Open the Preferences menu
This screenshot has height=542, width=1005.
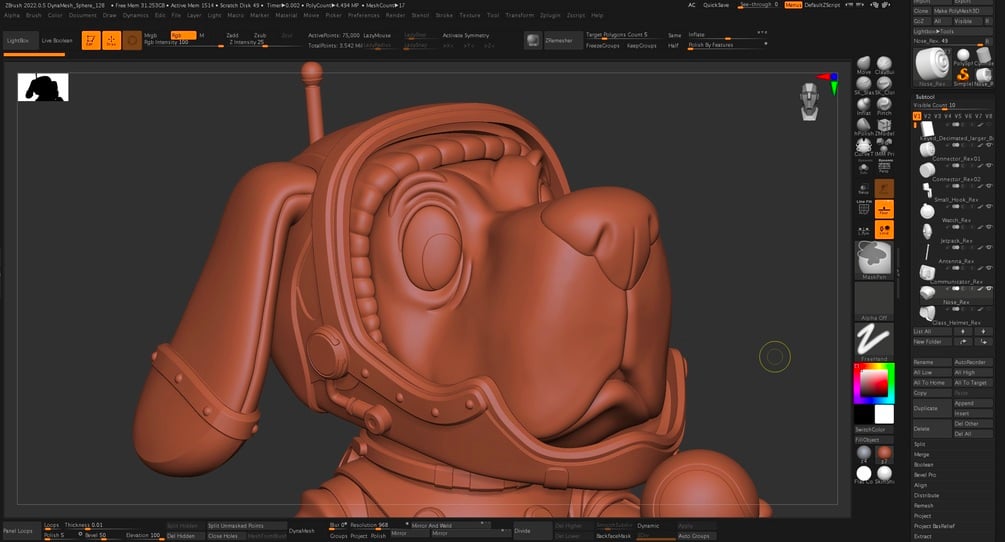[363, 15]
